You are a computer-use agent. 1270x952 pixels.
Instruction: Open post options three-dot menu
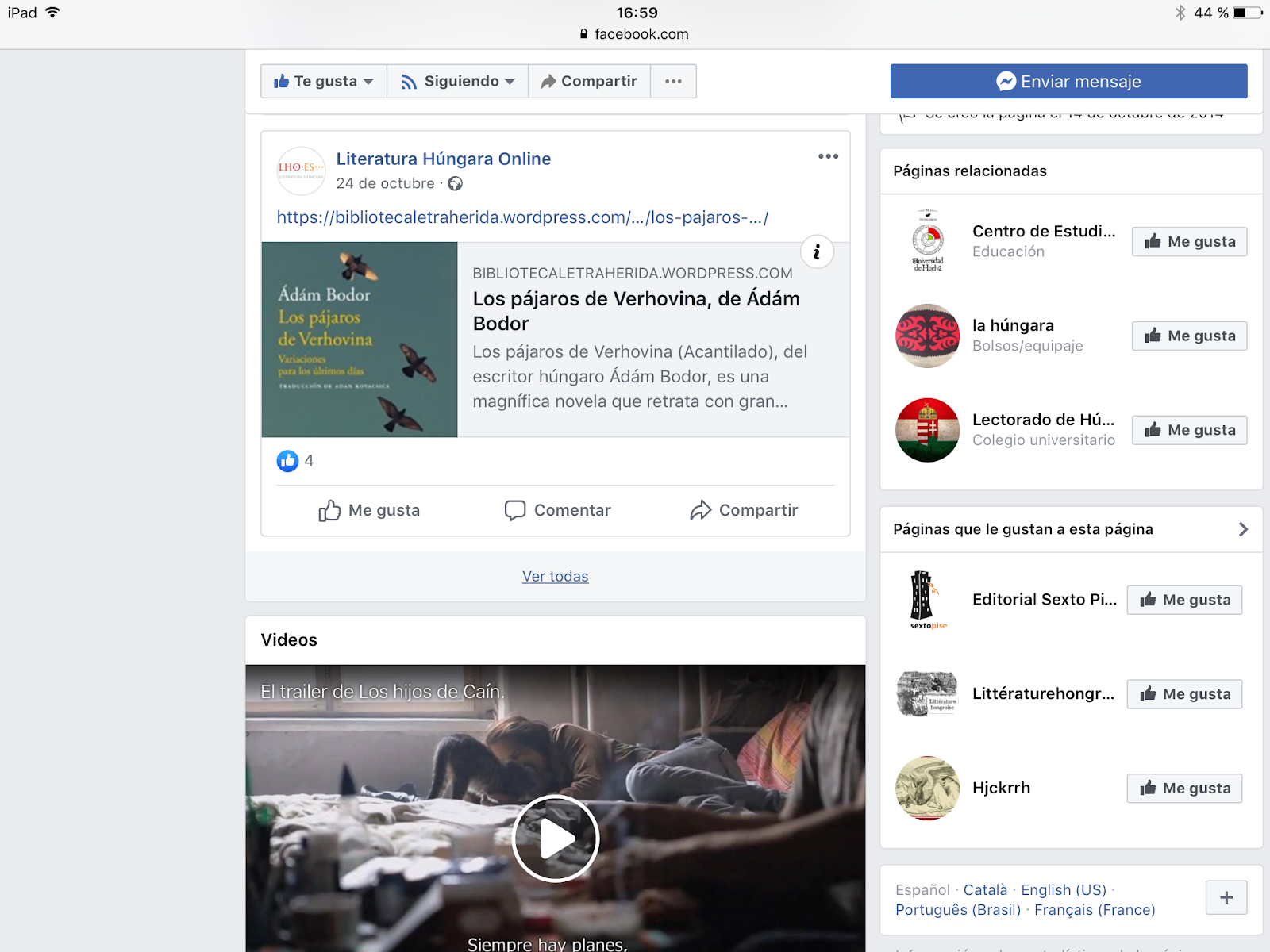(x=828, y=156)
